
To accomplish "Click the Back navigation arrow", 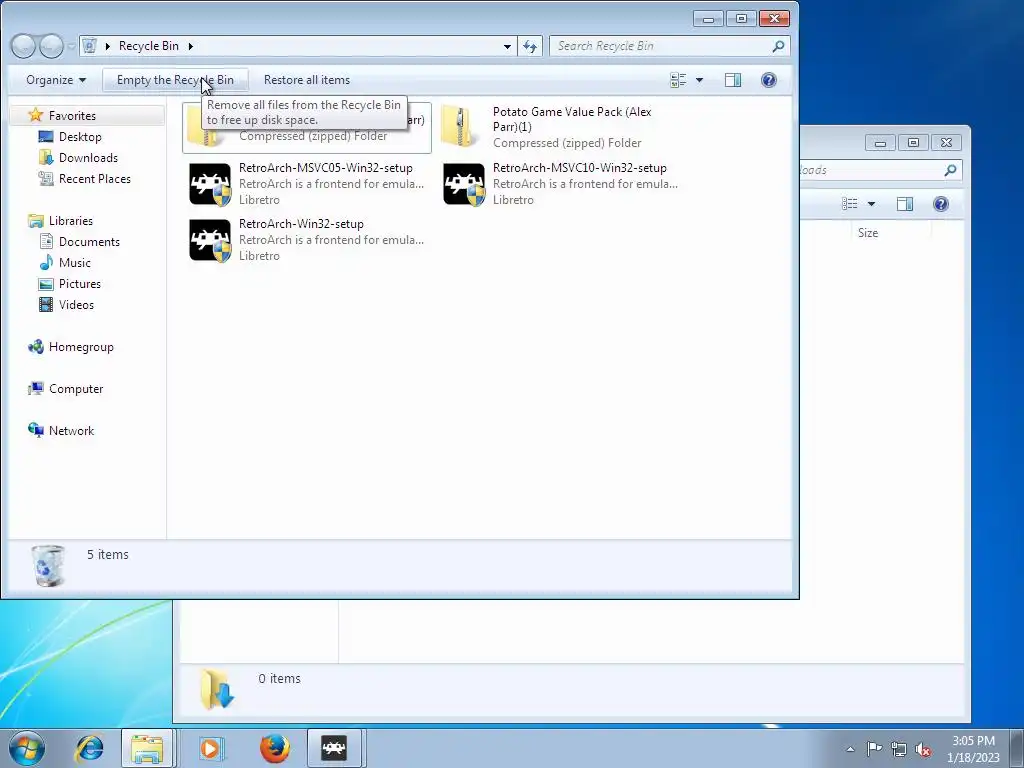I will coord(23,46).
